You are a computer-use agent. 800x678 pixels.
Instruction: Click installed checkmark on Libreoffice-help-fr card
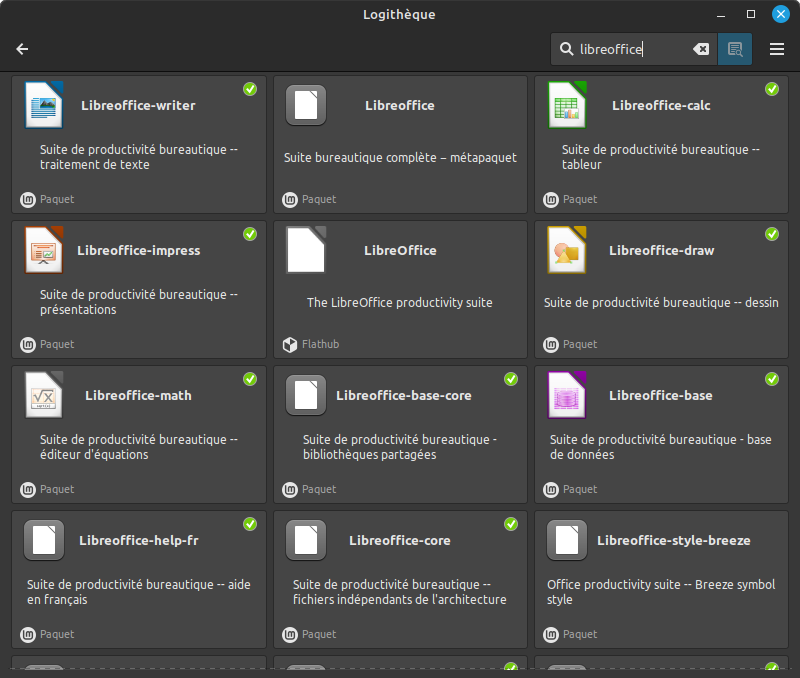pyautogui.click(x=250, y=523)
